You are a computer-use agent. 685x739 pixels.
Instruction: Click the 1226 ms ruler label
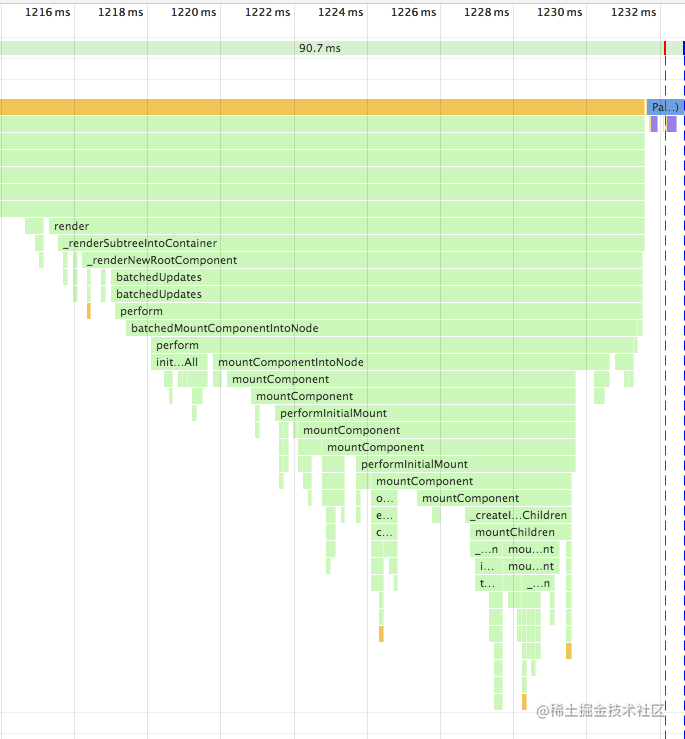click(x=413, y=12)
